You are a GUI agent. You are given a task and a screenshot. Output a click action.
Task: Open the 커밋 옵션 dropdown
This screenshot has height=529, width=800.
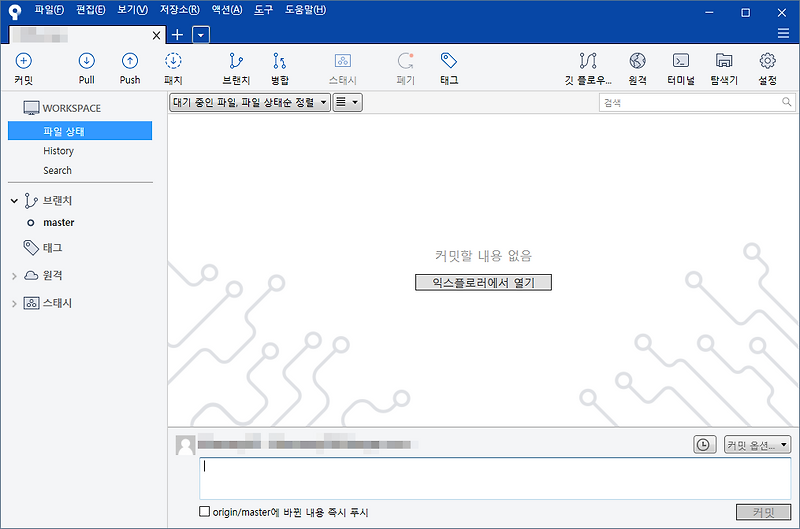[x=757, y=445]
